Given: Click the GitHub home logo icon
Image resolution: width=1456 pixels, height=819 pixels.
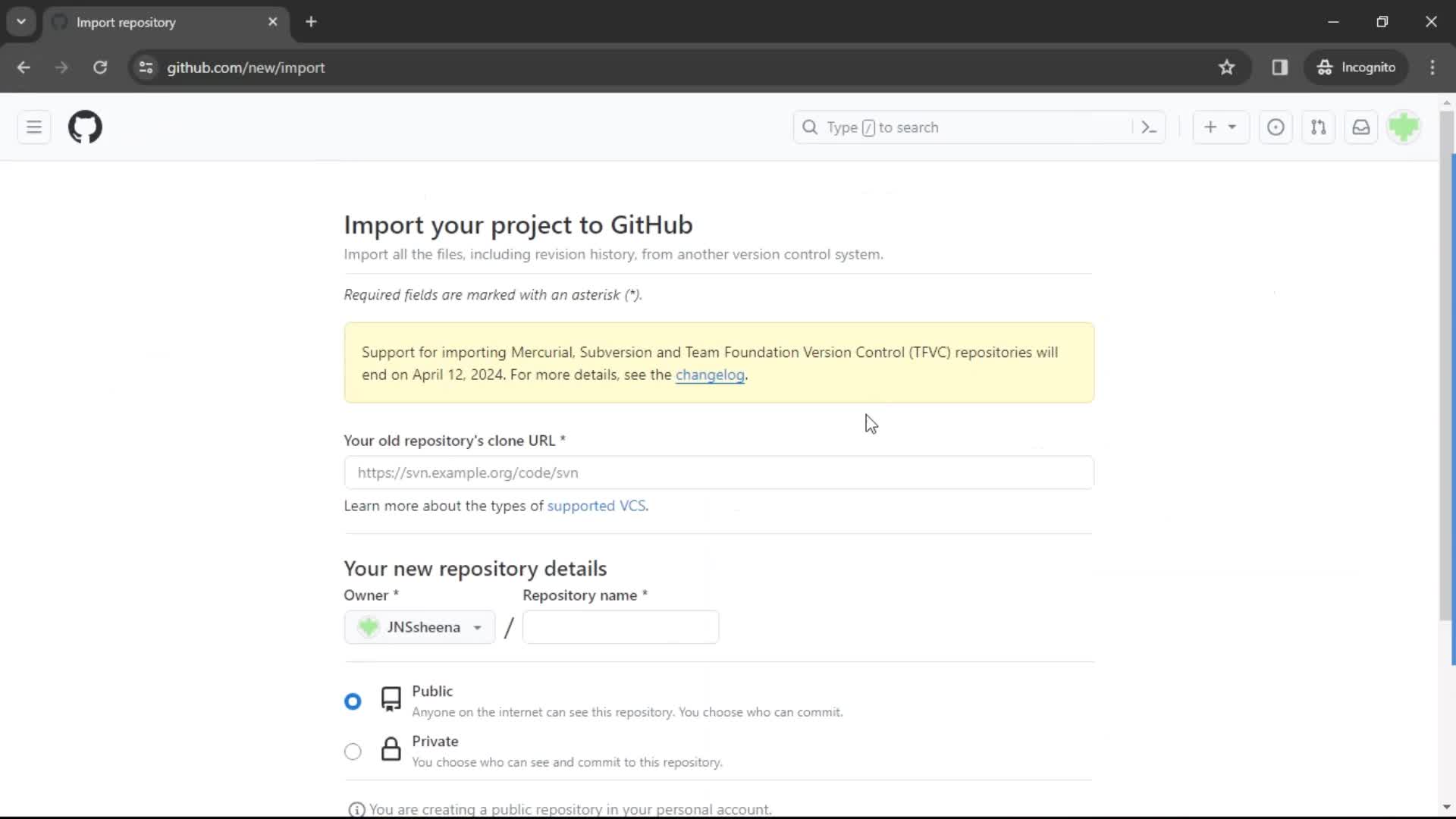Looking at the screenshot, I should [x=85, y=127].
